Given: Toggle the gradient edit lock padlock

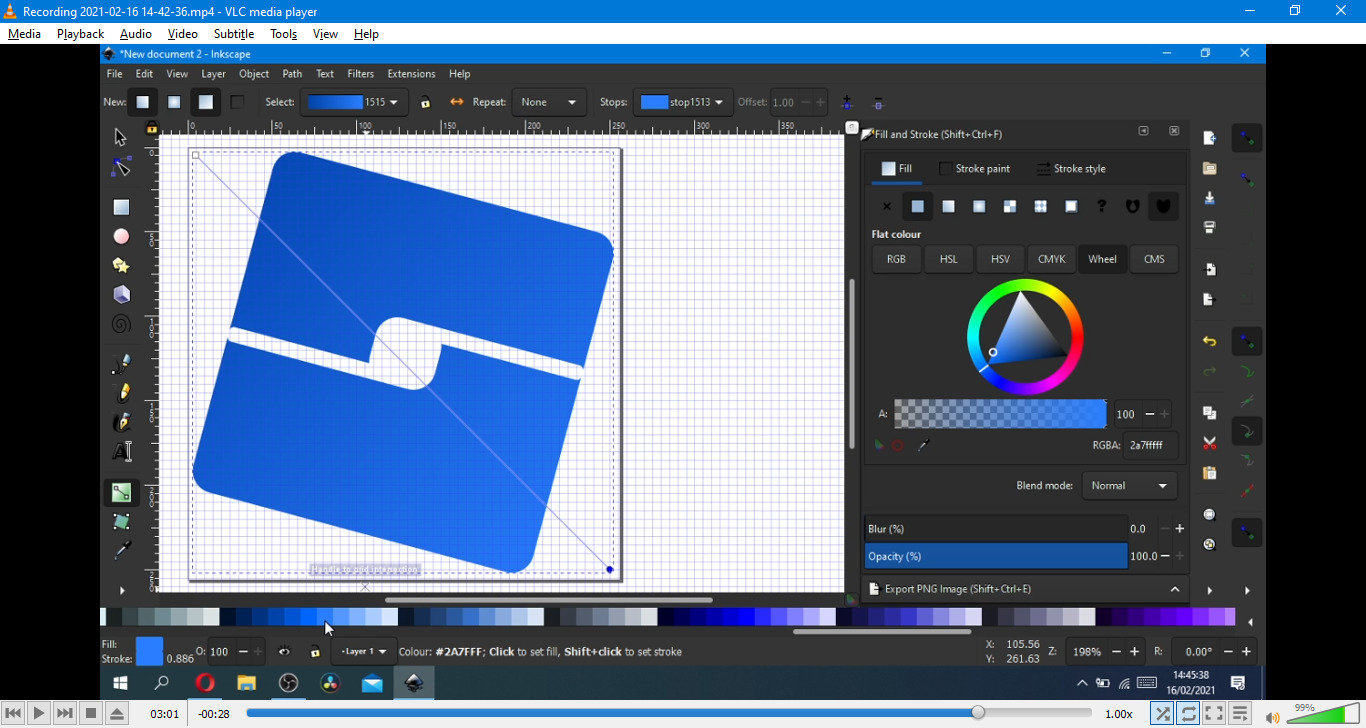Looking at the screenshot, I should coord(426,102).
